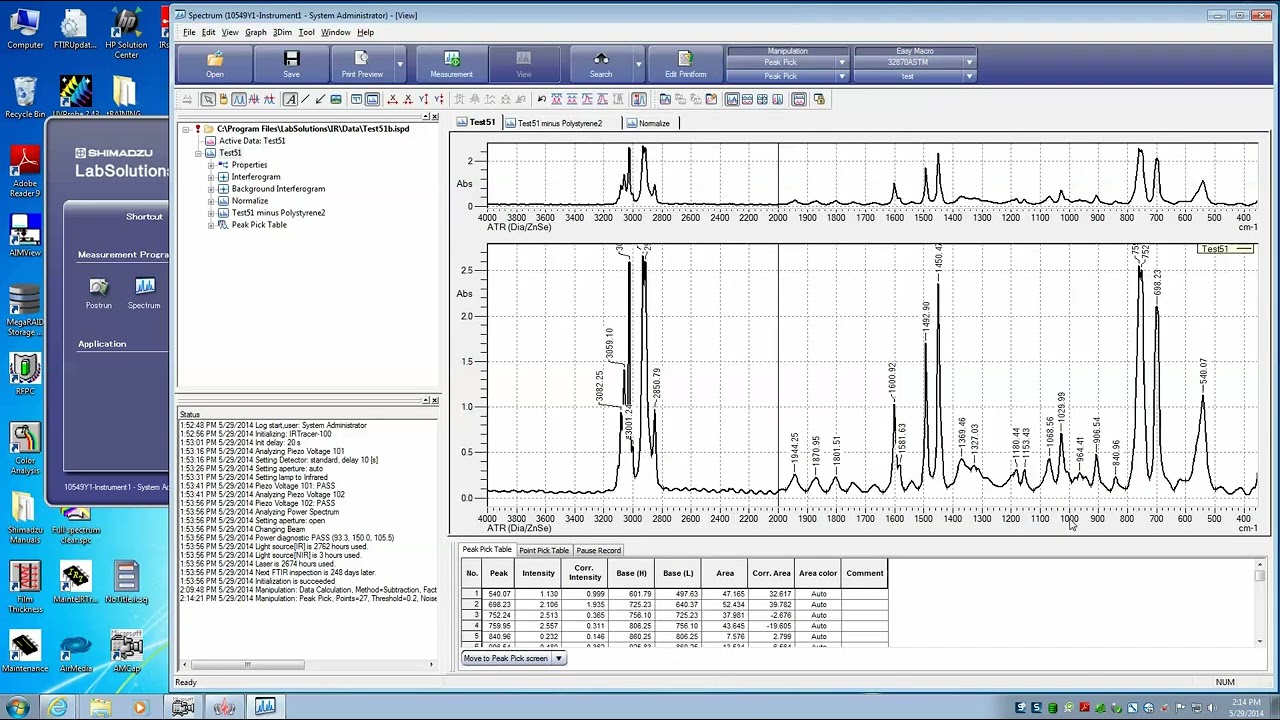The width and height of the screenshot is (1280, 720).
Task: Open Internet Explorer from the taskbar
Action: pos(58,707)
